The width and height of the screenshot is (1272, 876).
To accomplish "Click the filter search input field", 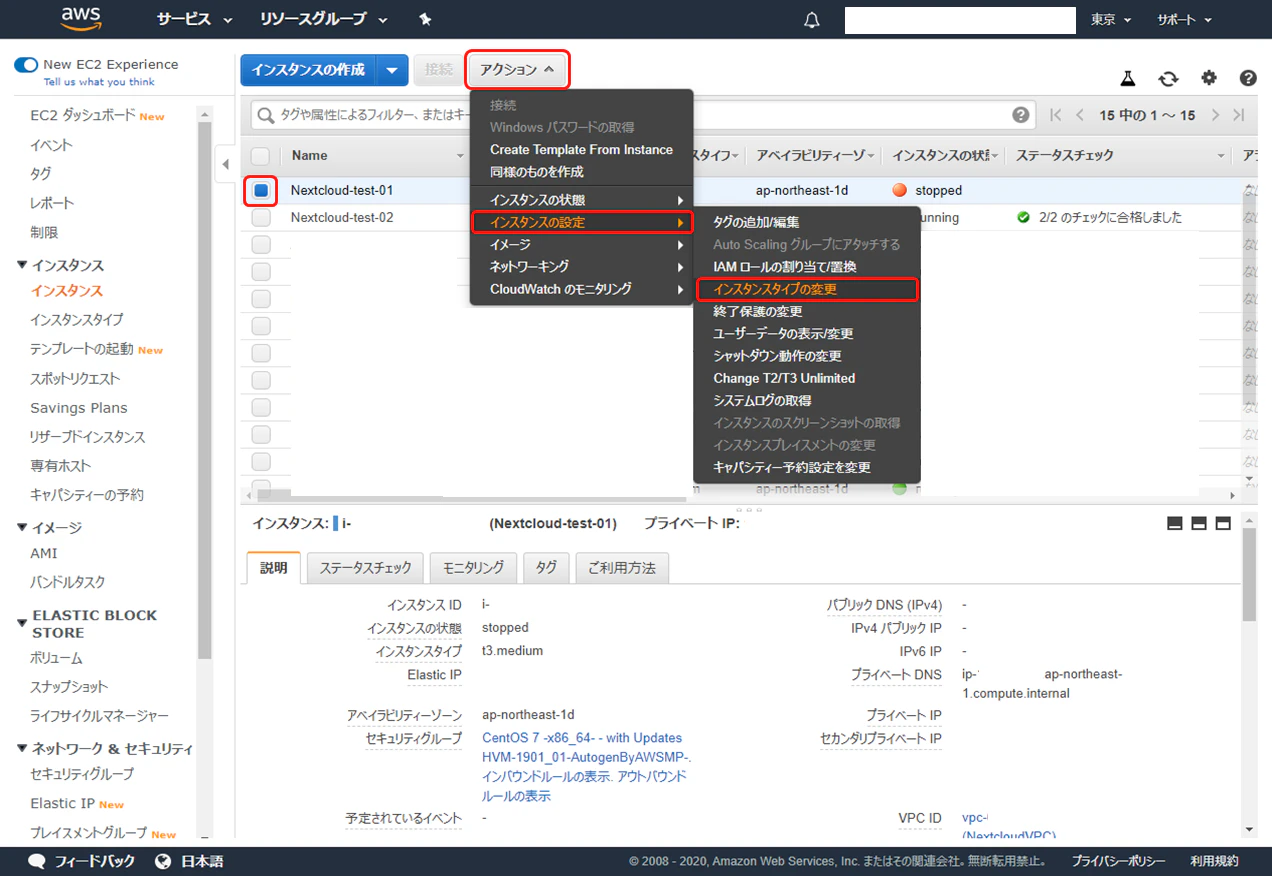I will (x=643, y=115).
